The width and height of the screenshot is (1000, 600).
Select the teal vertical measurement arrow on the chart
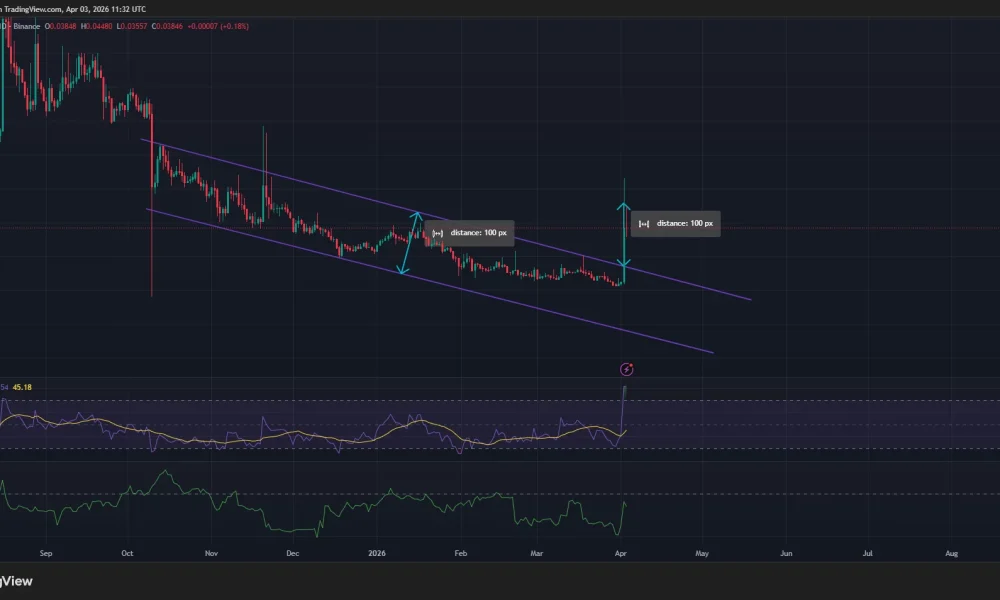coord(625,230)
